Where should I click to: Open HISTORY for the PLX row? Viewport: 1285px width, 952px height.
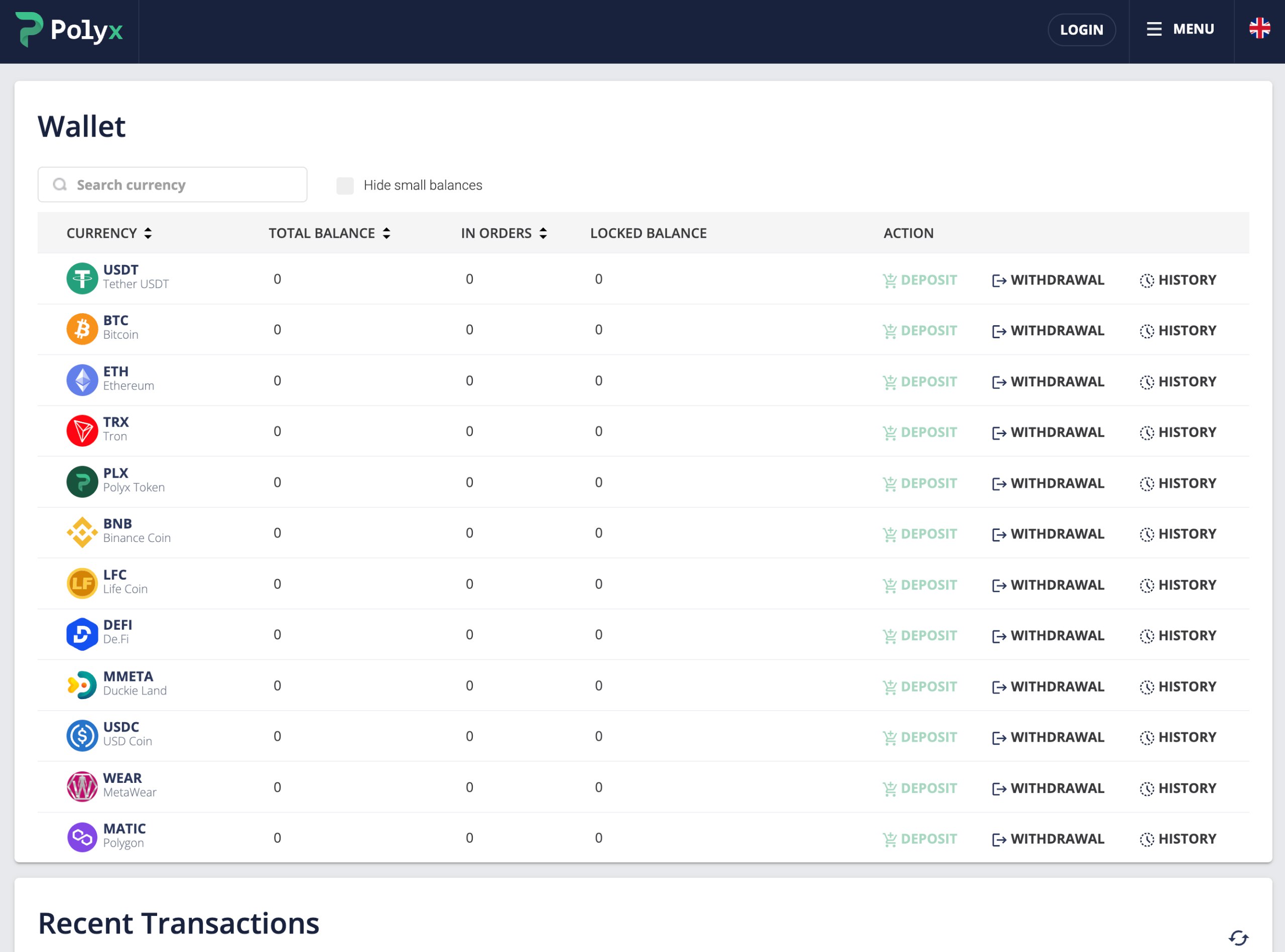pyautogui.click(x=1178, y=483)
